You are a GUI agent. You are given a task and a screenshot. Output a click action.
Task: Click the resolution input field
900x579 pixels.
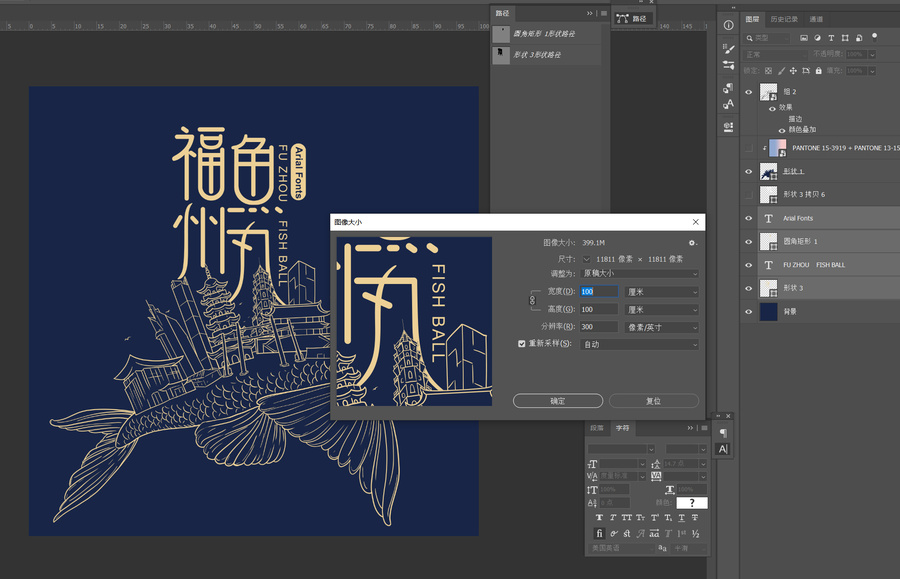click(599, 327)
